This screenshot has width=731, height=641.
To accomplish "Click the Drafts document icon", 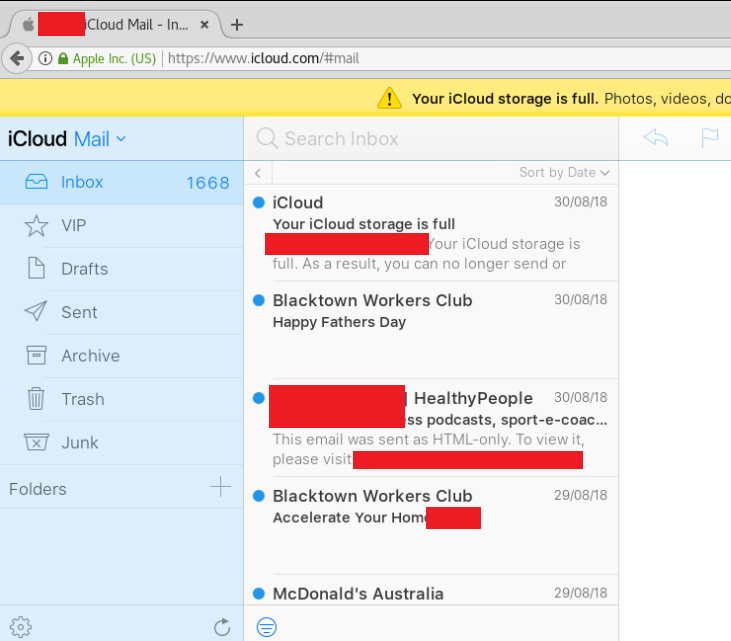I will point(36,268).
